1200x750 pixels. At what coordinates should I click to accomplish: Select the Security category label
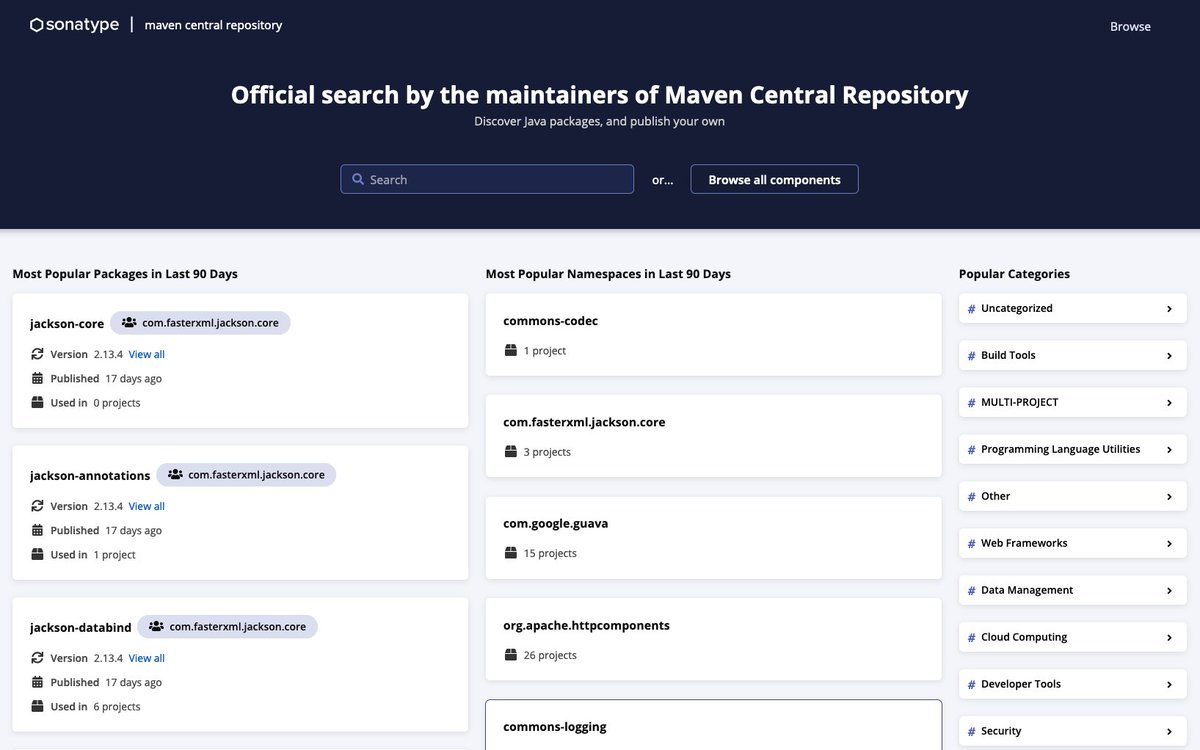1001,731
